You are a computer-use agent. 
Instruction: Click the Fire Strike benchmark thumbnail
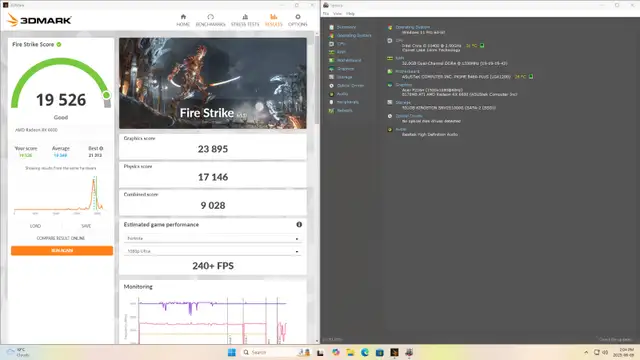[213, 83]
